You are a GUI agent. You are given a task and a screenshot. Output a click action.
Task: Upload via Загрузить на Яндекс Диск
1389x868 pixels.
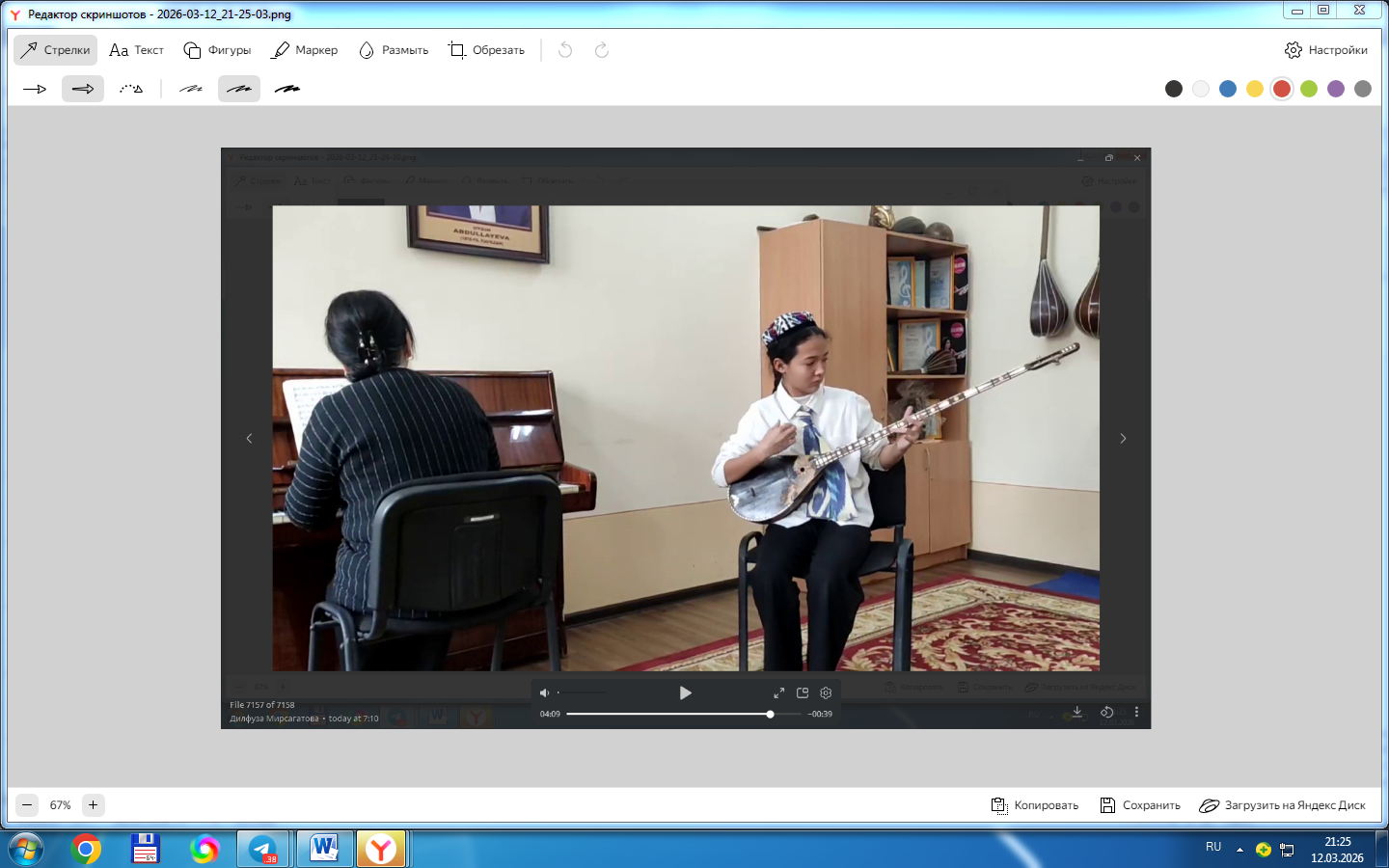[1282, 805]
